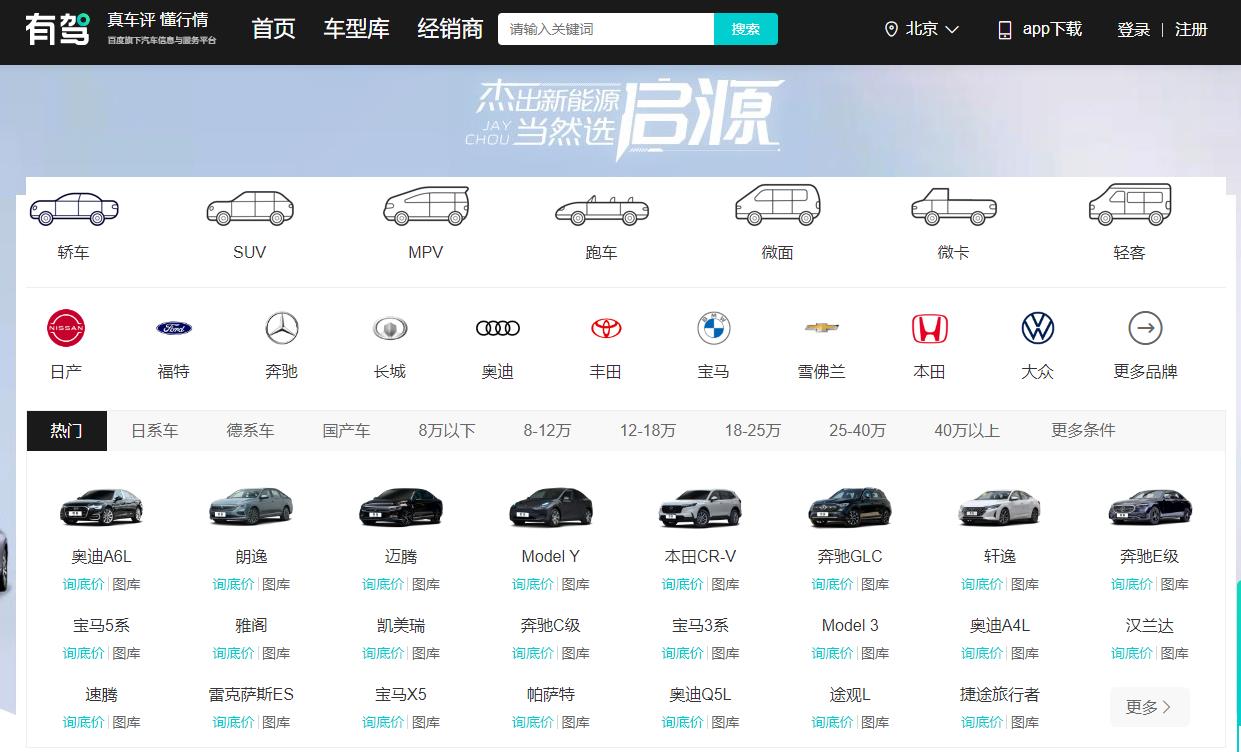Image resolution: width=1241 pixels, height=752 pixels.
Task: Open the Nissan 日产 brand logo
Action: point(66,328)
